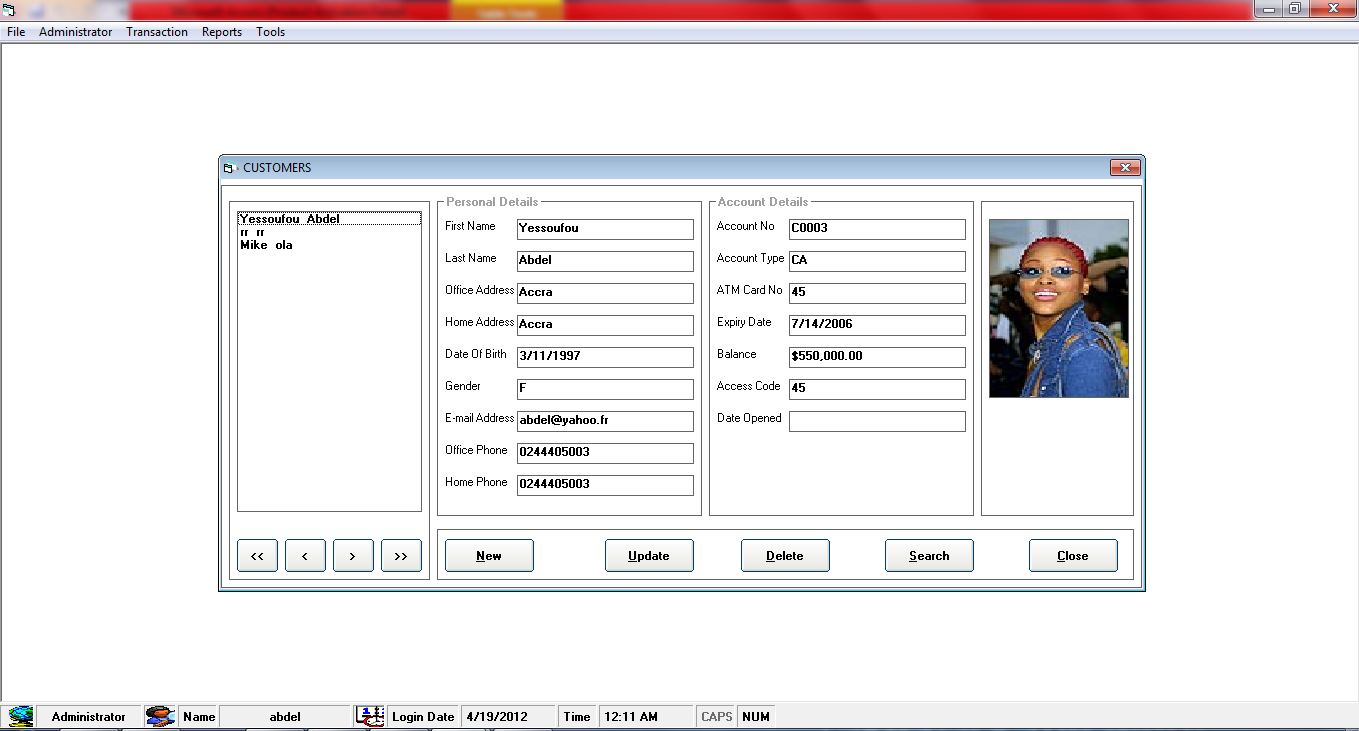Open the Reports menu
The image size is (1359, 731).
point(221,31)
